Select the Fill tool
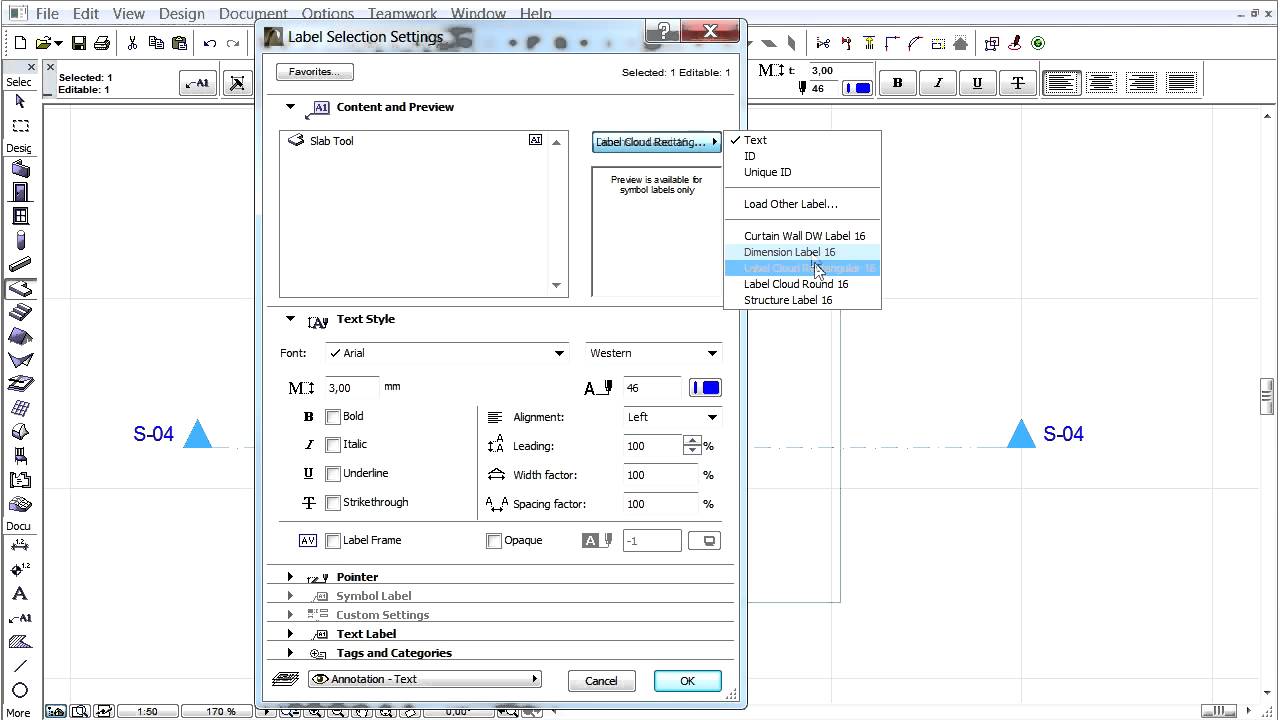The height and width of the screenshot is (720, 1280). [20, 642]
